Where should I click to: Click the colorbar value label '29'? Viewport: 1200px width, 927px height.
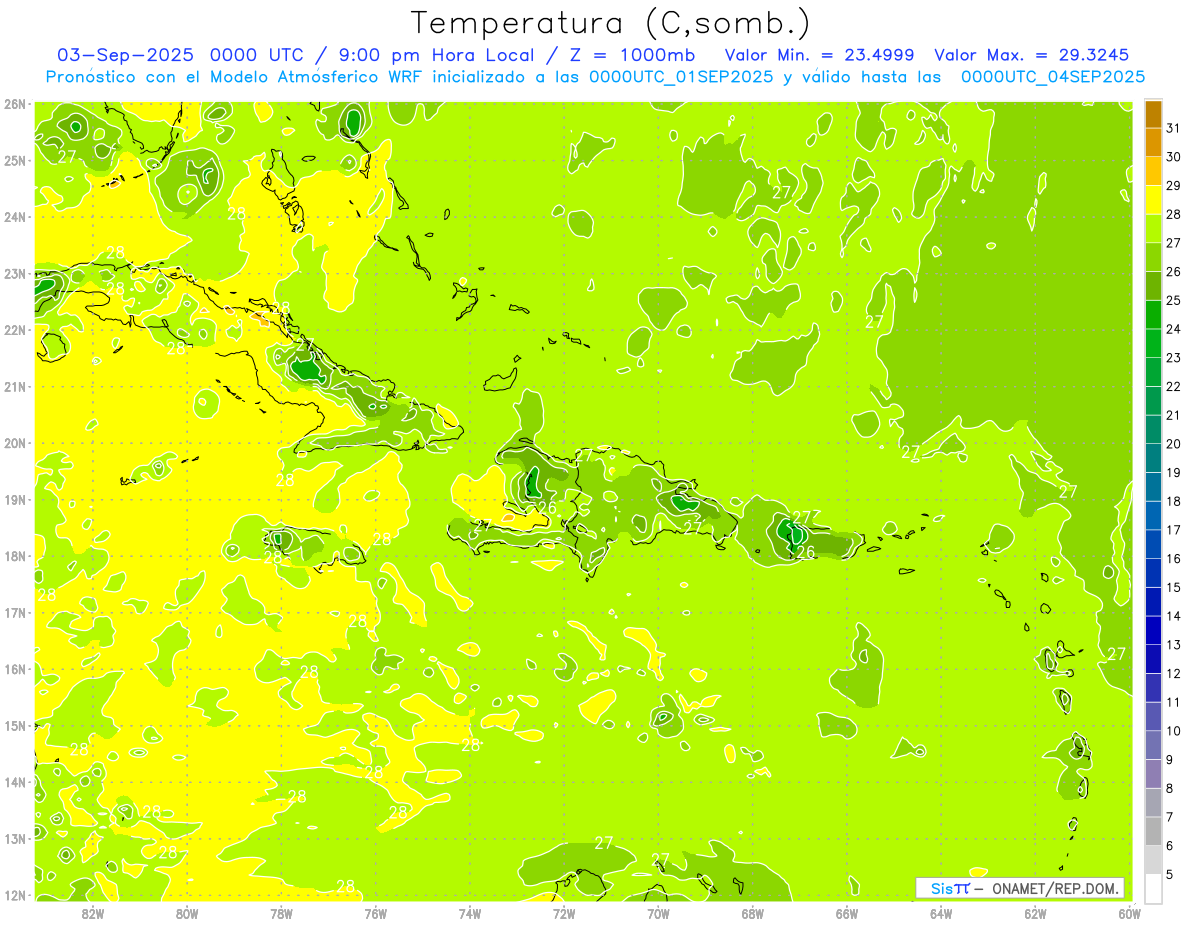point(1173,186)
